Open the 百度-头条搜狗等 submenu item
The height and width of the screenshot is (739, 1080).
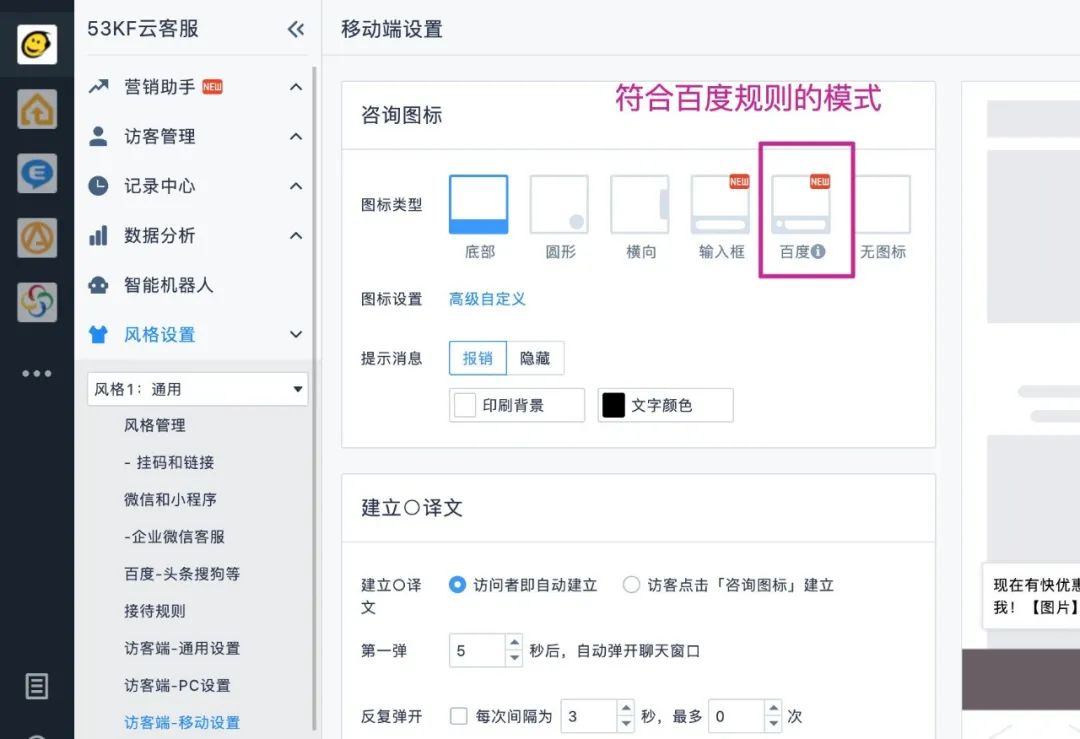click(x=182, y=574)
